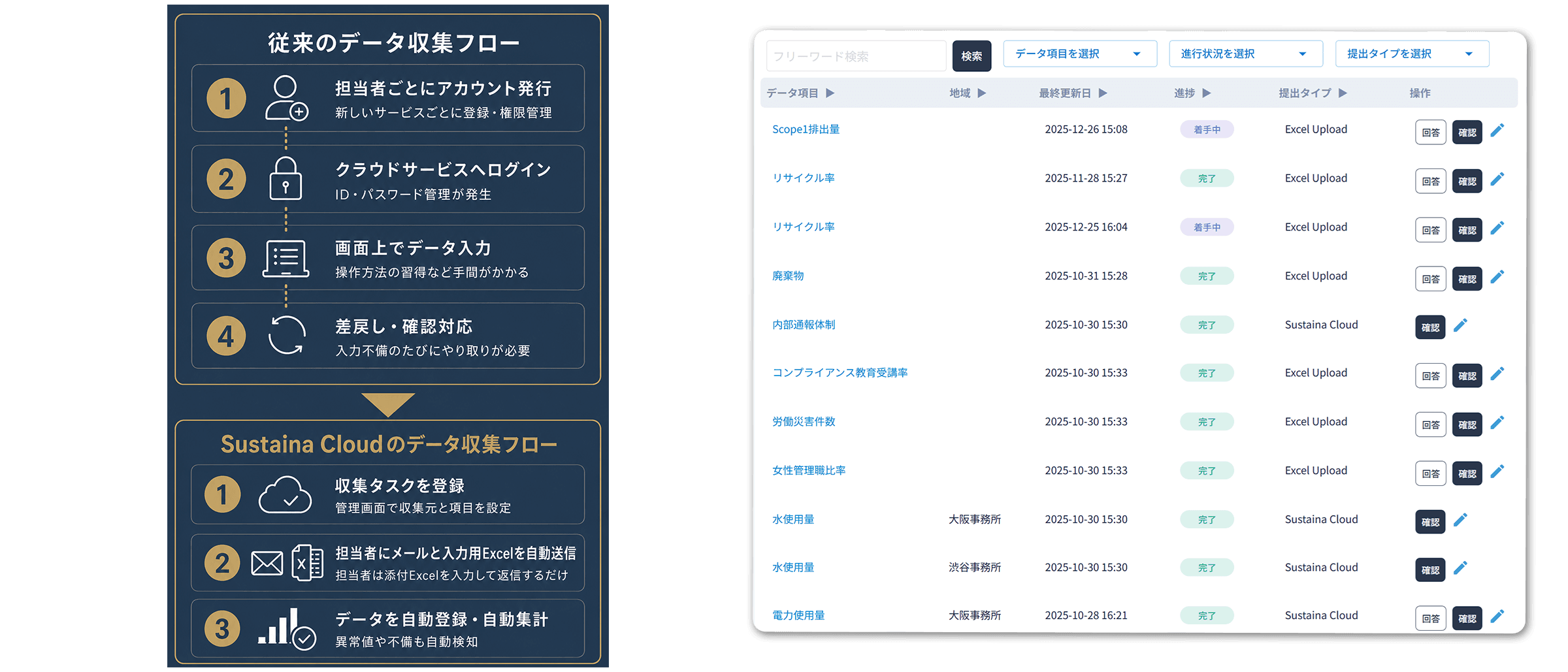Click the Excel file icon
Image resolution: width=1568 pixels, height=672 pixels.
[x=307, y=563]
